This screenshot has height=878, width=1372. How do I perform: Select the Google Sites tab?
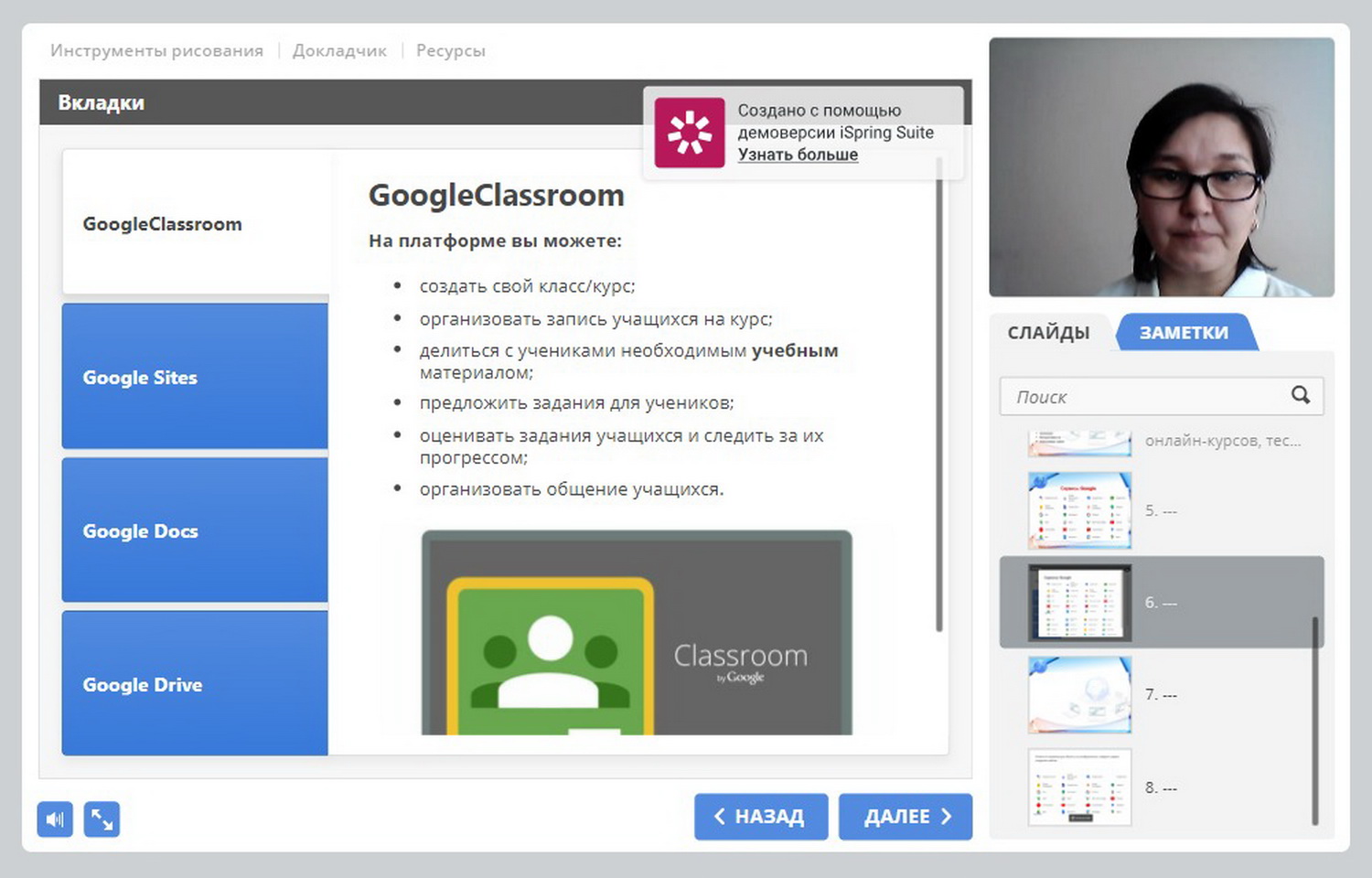click(195, 377)
